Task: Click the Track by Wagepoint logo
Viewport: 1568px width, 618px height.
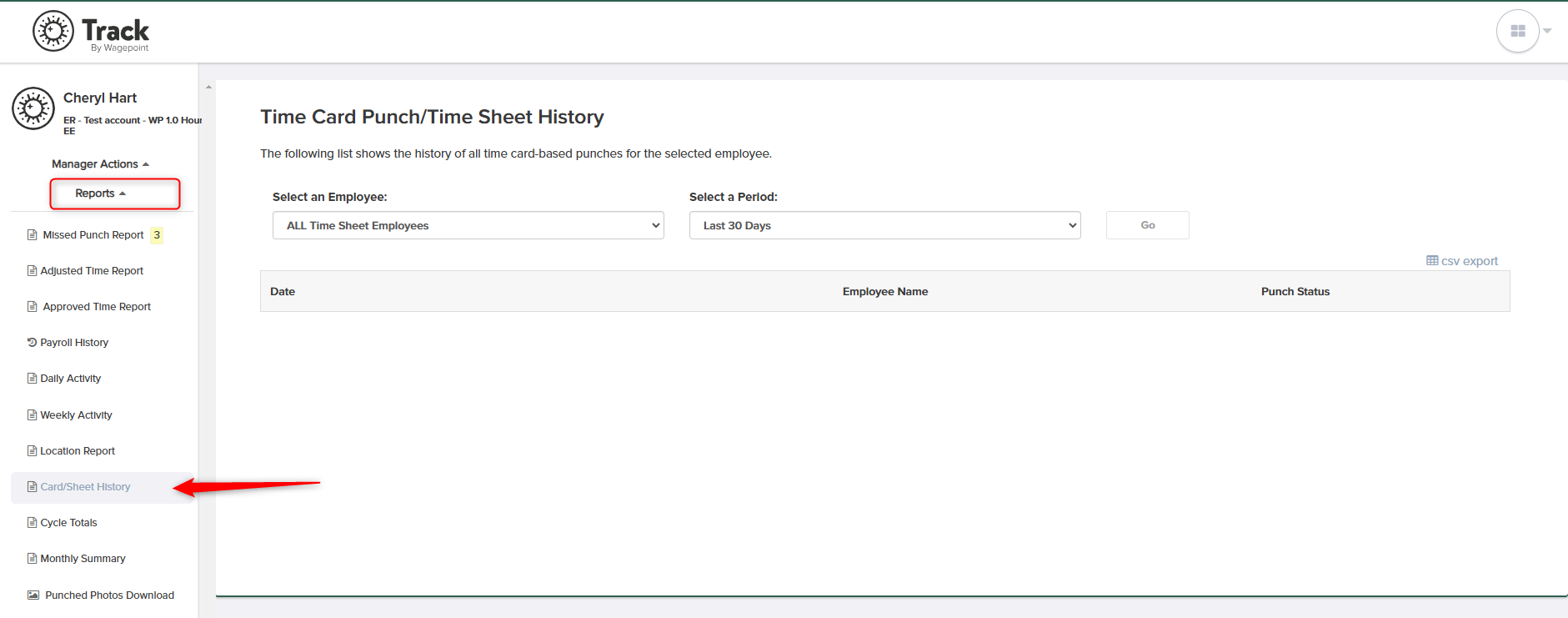Action: tap(91, 32)
